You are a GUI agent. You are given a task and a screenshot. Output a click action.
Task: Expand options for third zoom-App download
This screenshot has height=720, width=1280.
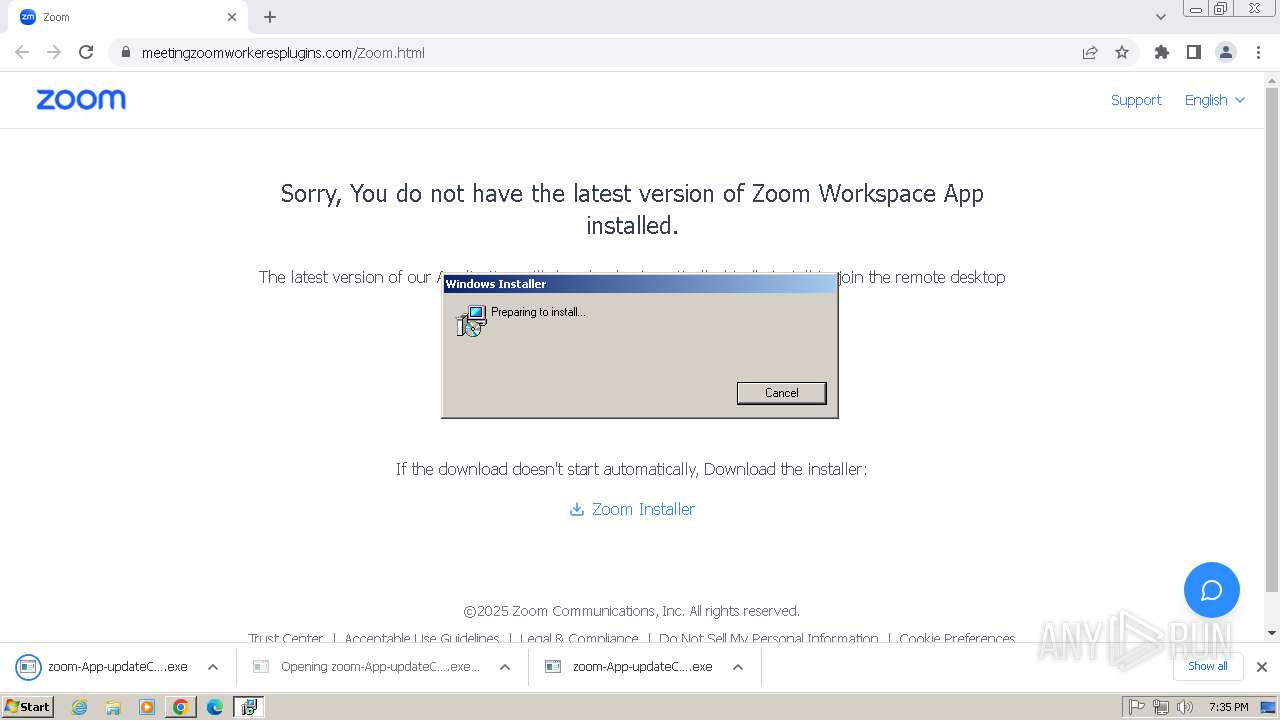pyautogui.click(x=738, y=667)
